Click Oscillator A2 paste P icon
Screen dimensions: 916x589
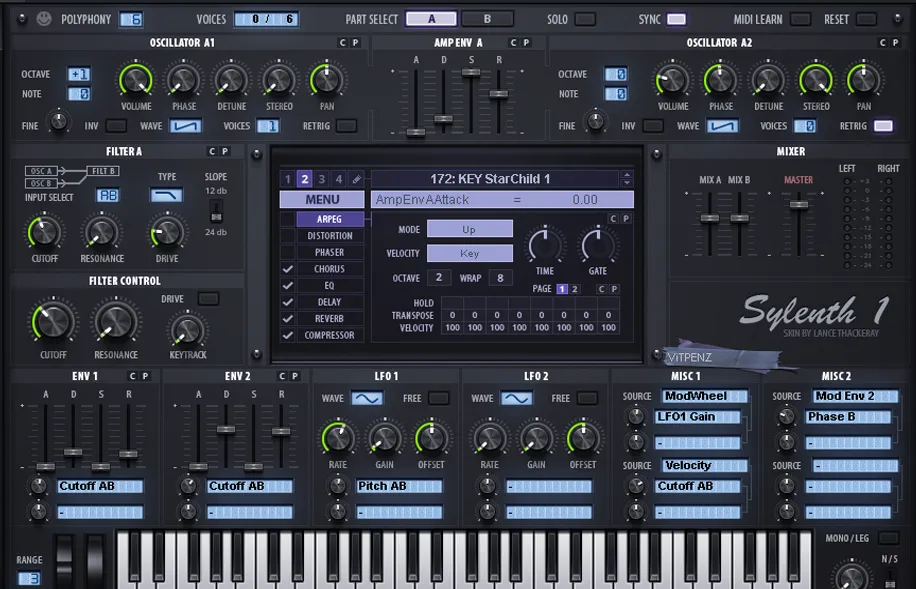pos(895,43)
